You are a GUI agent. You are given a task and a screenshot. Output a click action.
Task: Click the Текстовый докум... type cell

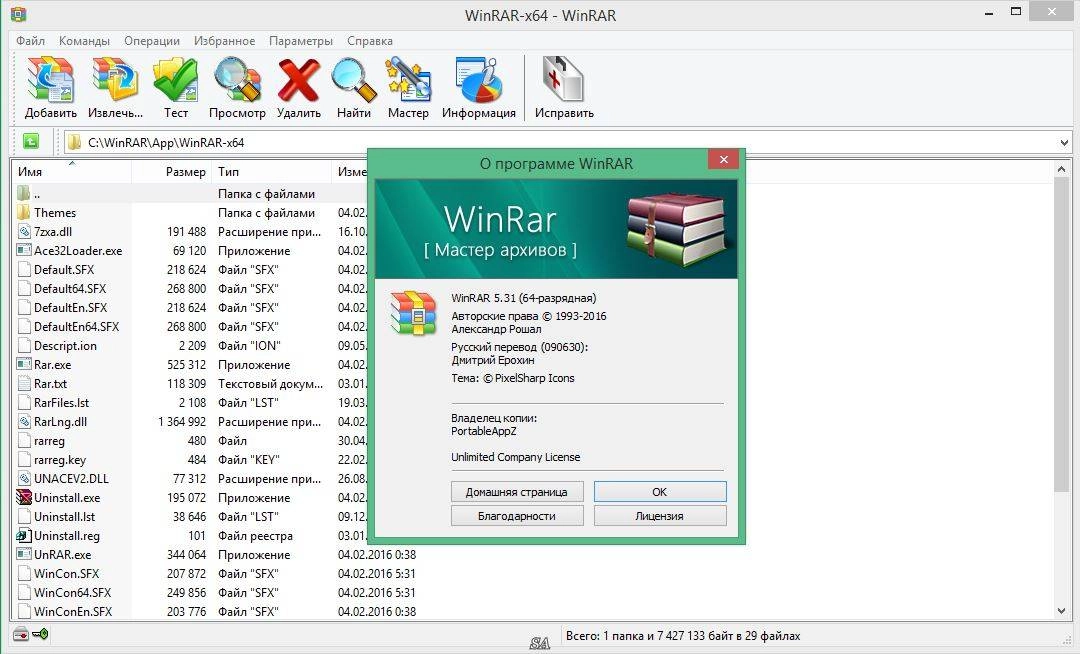[270, 383]
